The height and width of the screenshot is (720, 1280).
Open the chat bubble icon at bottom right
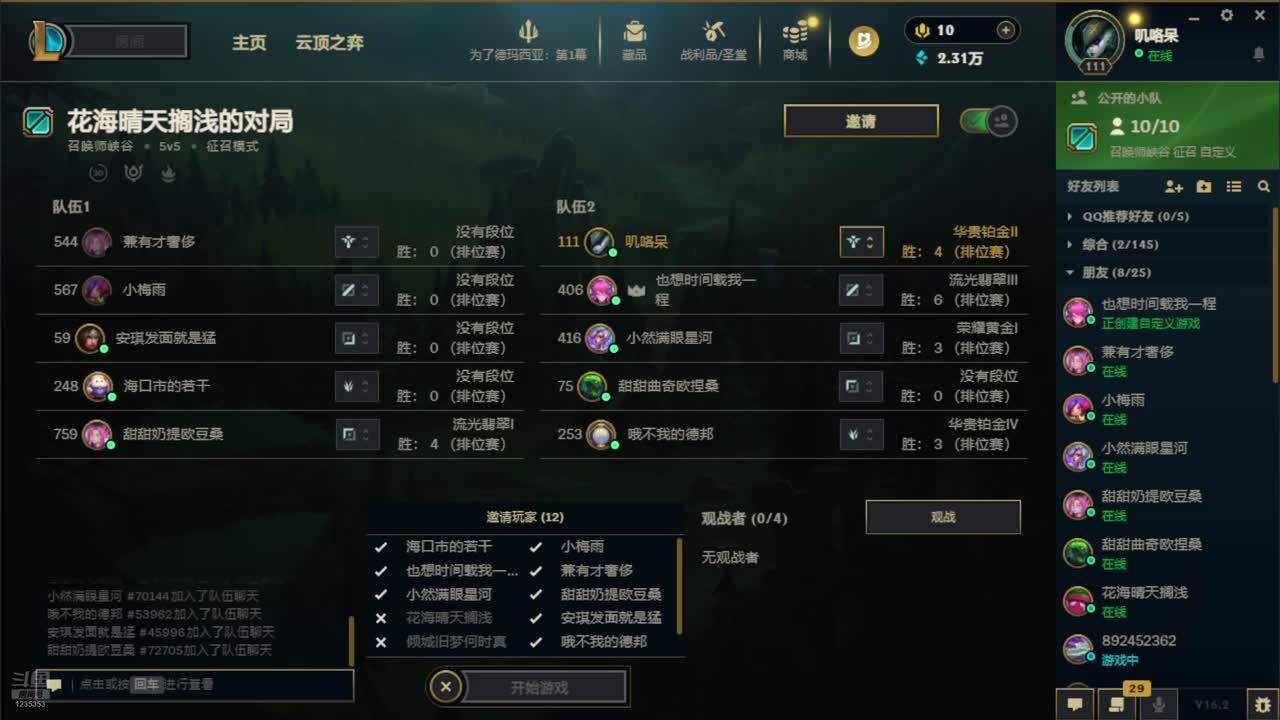coord(1075,704)
